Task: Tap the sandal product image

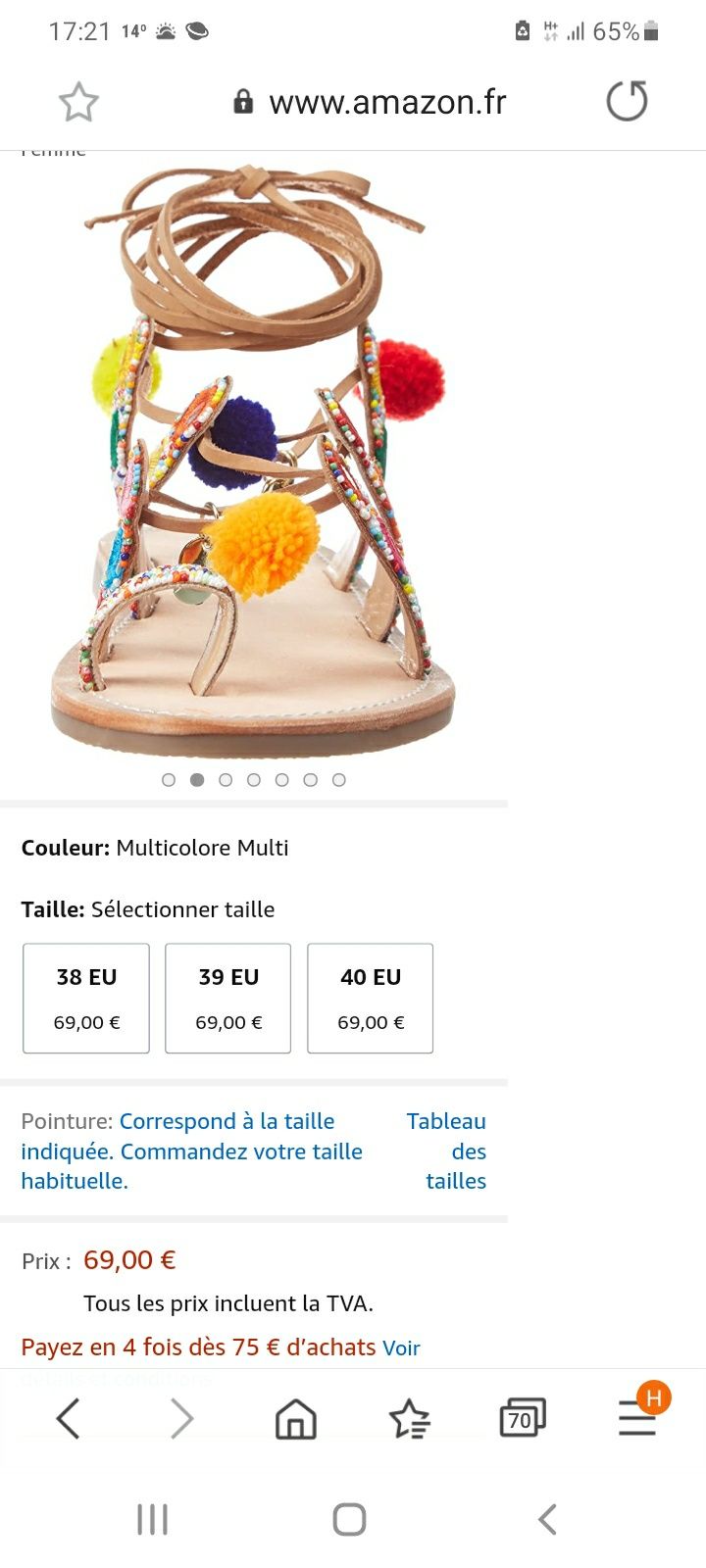Action: coord(254,461)
